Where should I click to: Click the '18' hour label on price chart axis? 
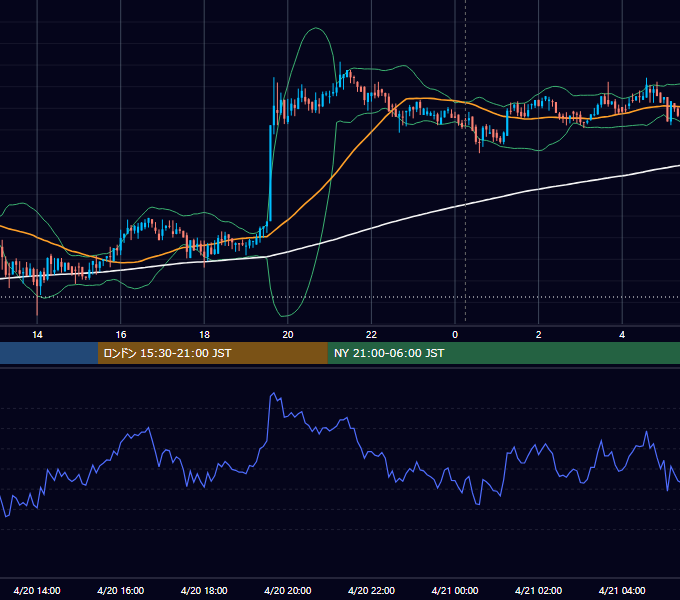204,335
